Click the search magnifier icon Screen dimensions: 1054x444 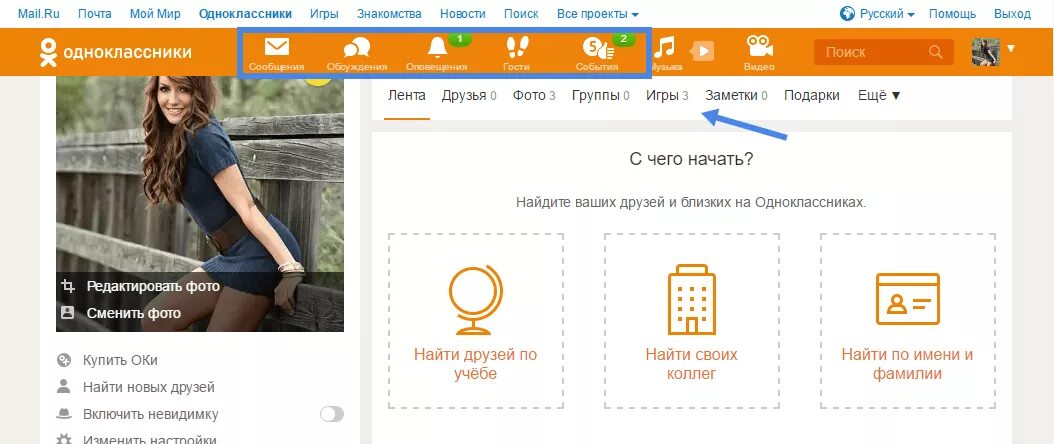pyautogui.click(x=935, y=52)
